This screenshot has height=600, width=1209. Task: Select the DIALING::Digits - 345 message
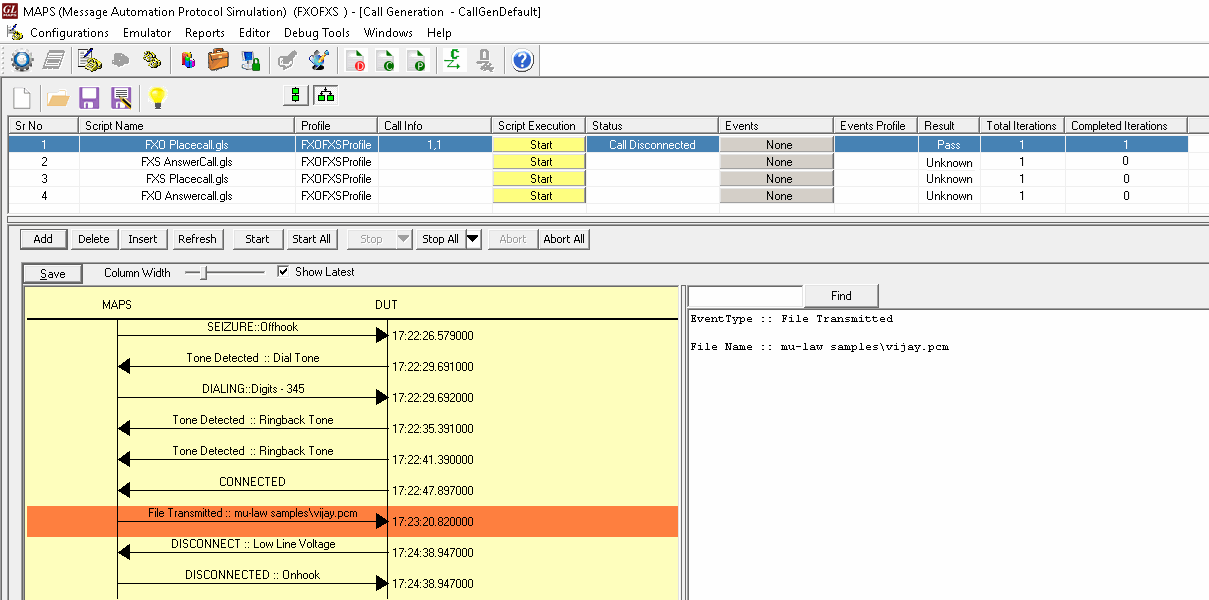[252, 389]
